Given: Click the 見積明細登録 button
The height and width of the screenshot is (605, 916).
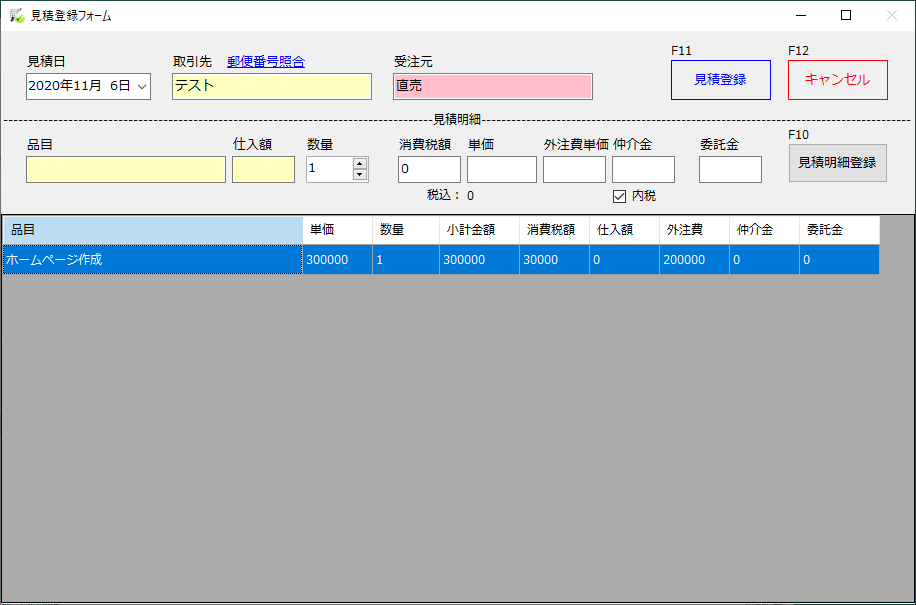Looking at the screenshot, I should pos(837,163).
